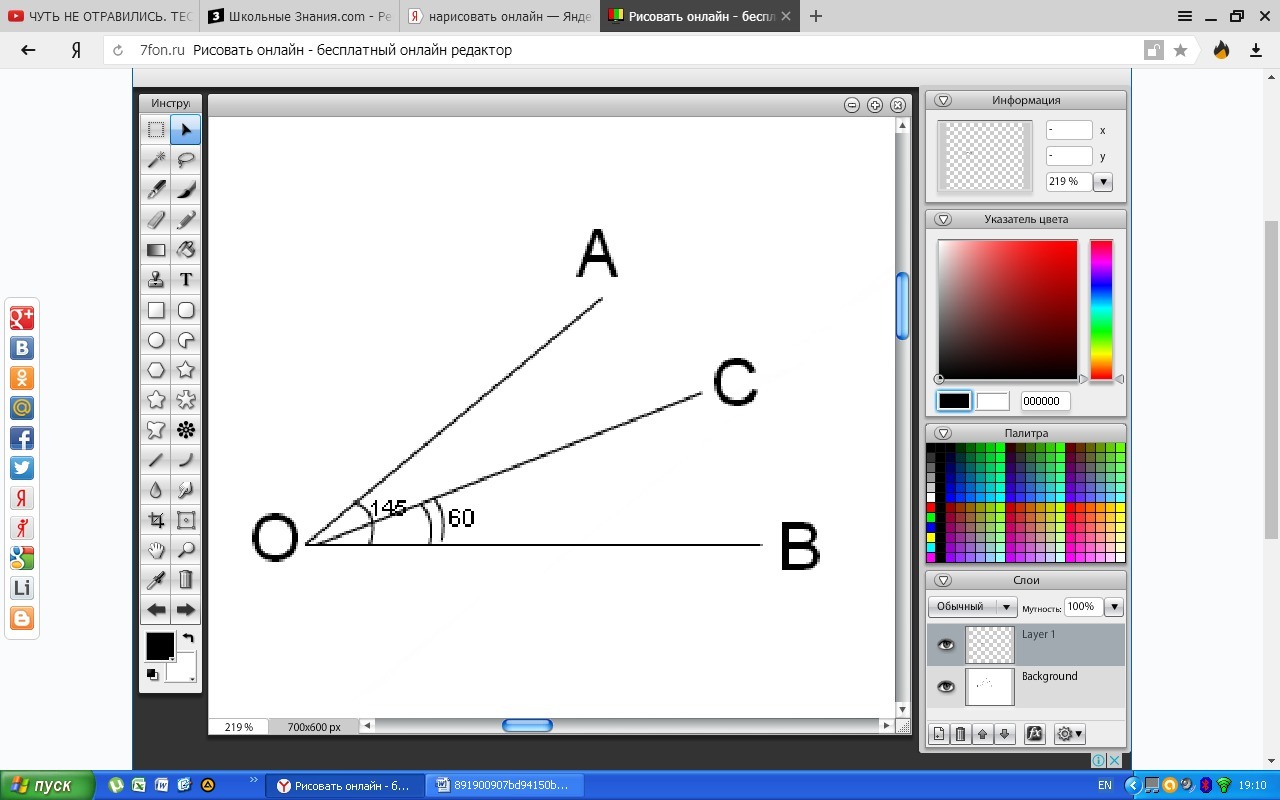Viewport: 1280px width, 800px height.
Task: Click the layer effects fx button
Action: (1035, 734)
